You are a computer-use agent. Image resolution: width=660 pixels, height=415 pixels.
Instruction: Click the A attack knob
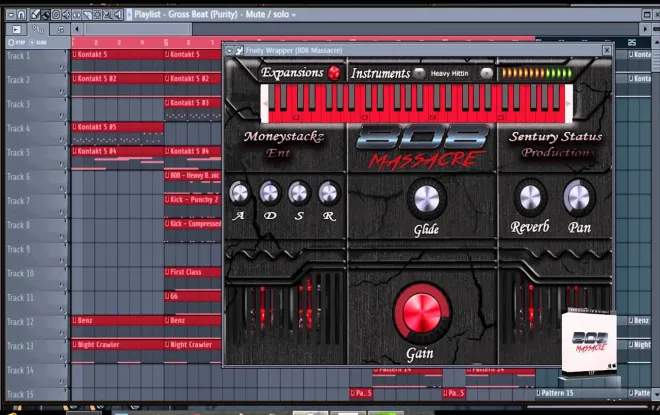[x=240, y=193]
